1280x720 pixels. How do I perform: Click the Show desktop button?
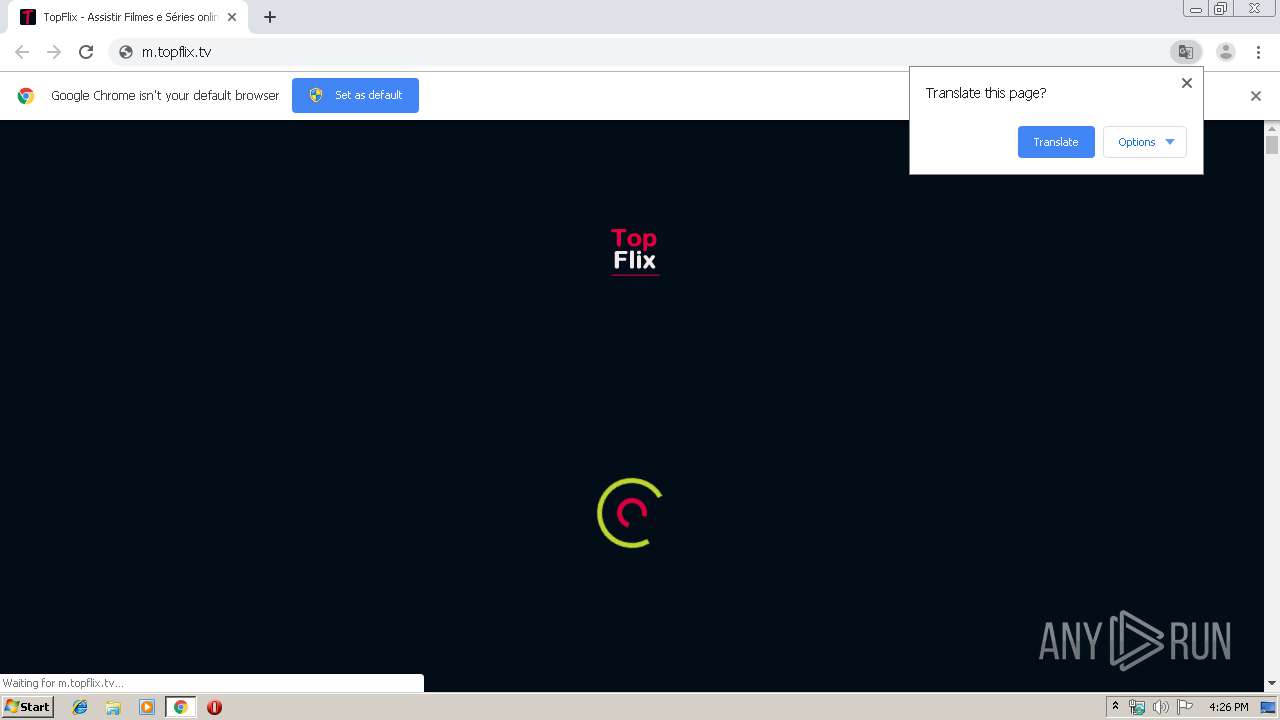coord(1268,707)
